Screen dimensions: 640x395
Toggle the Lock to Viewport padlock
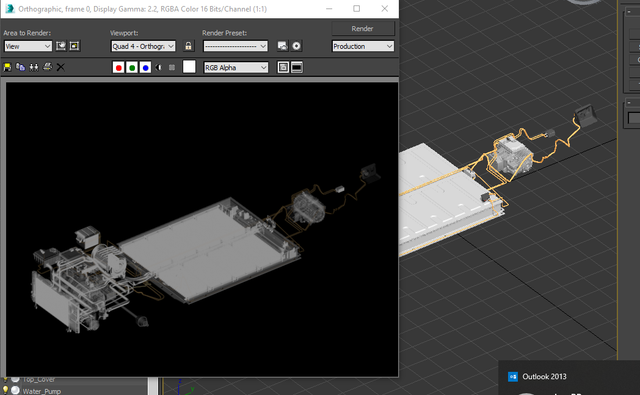pos(188,46)
